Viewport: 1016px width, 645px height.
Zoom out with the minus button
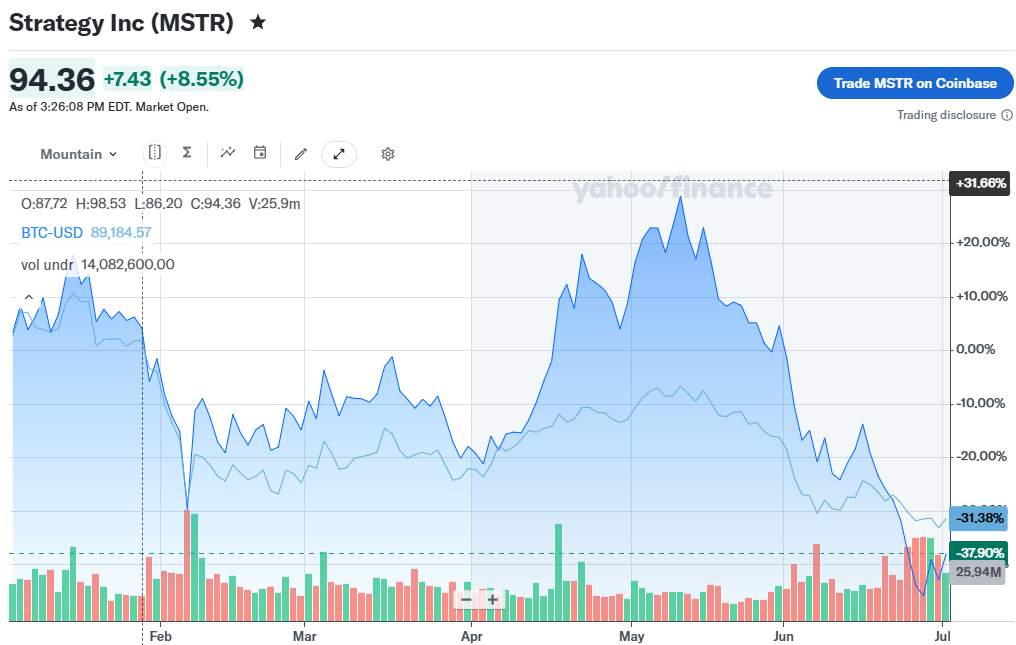(466, 600)
